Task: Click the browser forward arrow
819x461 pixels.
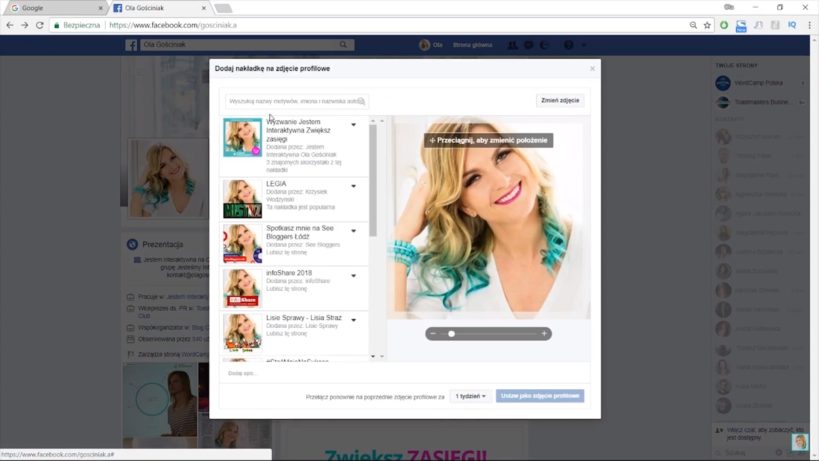Action: click(x=25, y=25)
